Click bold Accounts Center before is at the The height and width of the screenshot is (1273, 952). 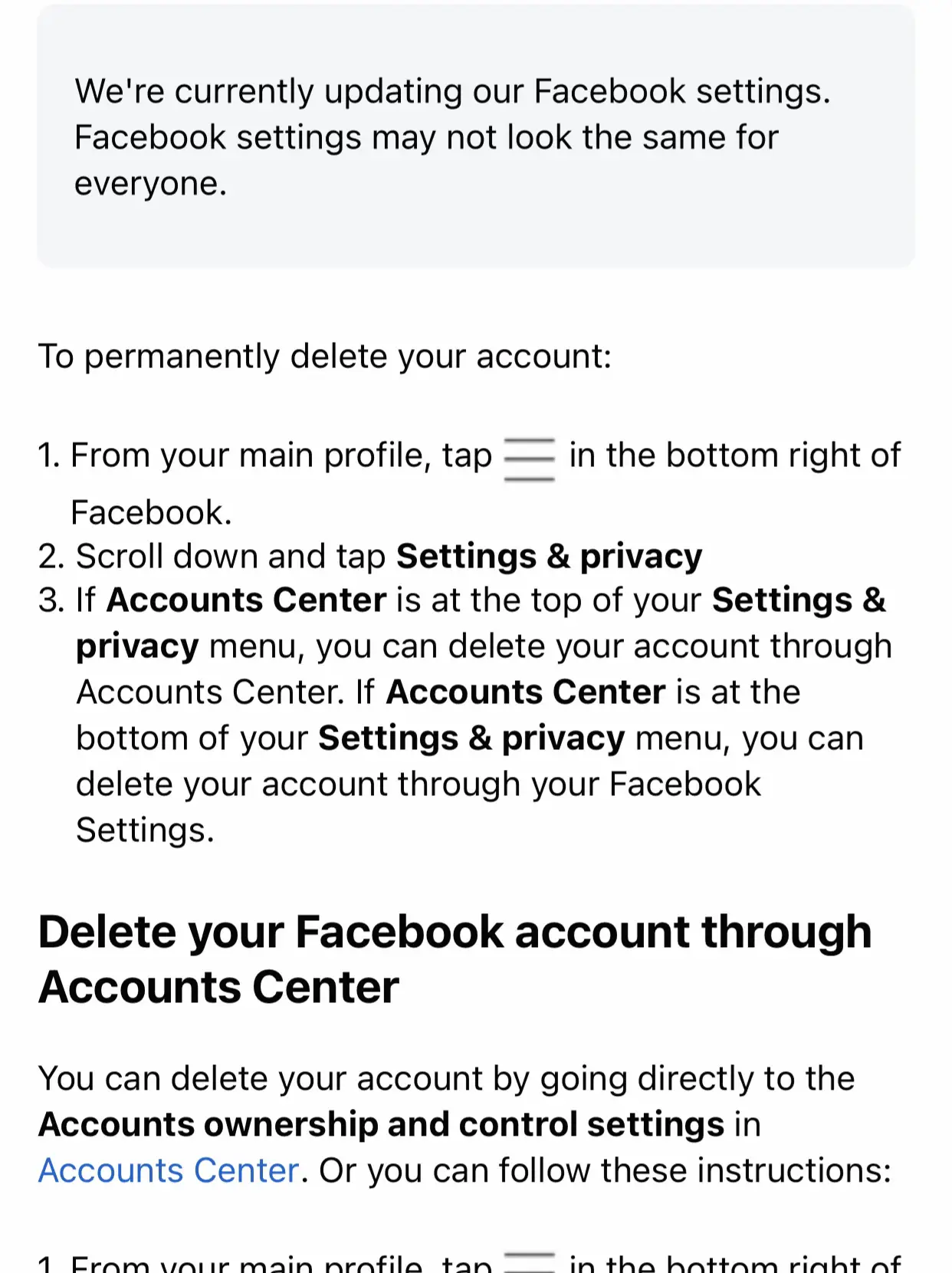525,692
